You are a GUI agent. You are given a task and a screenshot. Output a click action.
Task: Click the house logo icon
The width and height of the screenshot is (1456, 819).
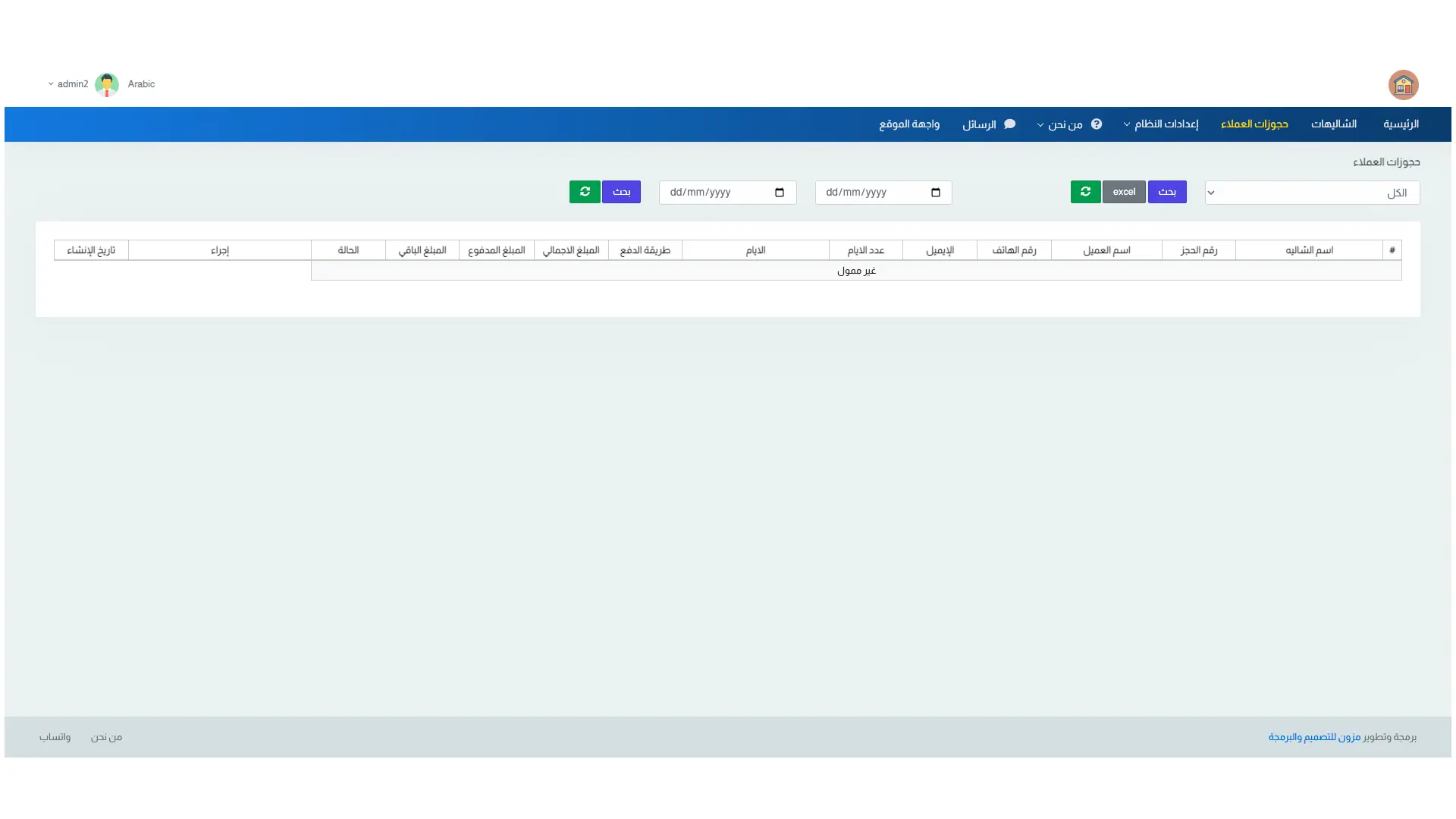coord(1403,85)
